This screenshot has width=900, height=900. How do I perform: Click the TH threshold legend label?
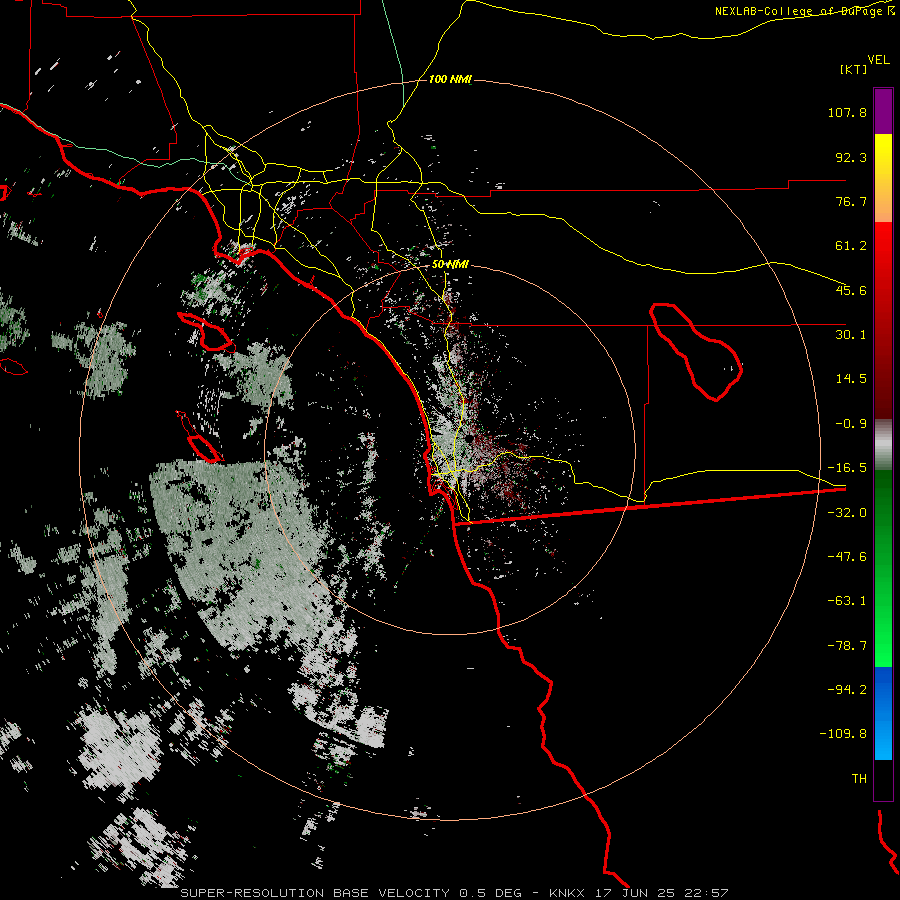[859, 779]
